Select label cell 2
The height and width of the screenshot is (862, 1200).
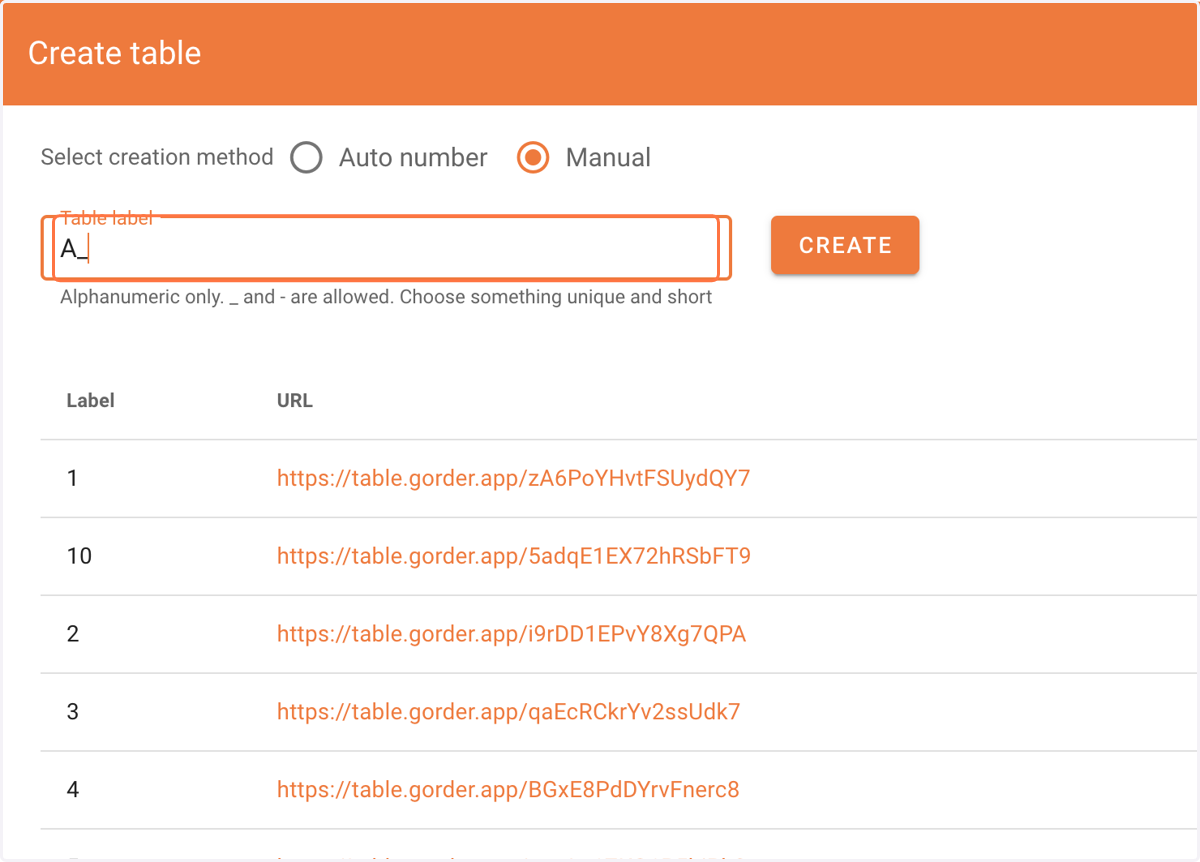[72, 634]
